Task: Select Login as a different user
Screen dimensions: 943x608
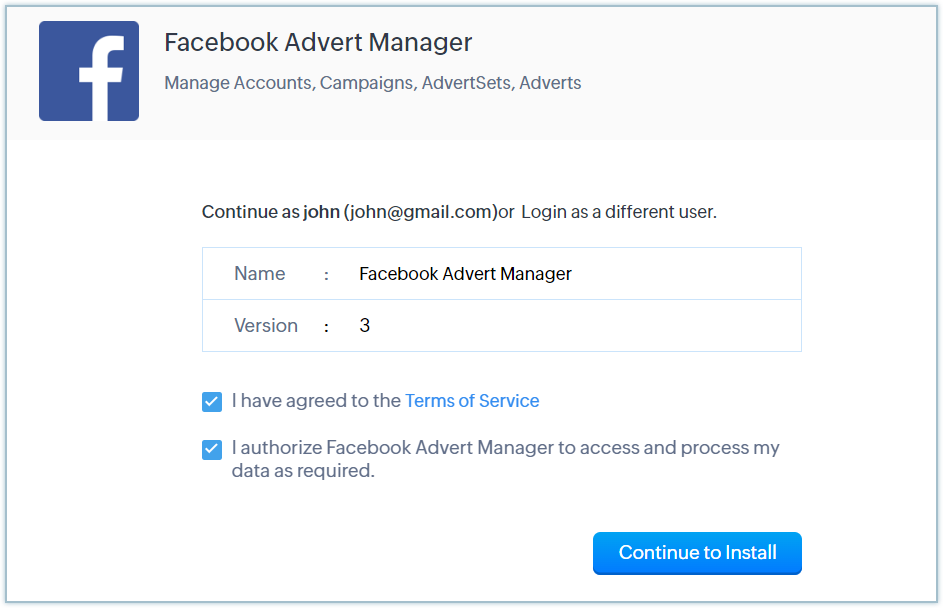Action: click(619, 212)
